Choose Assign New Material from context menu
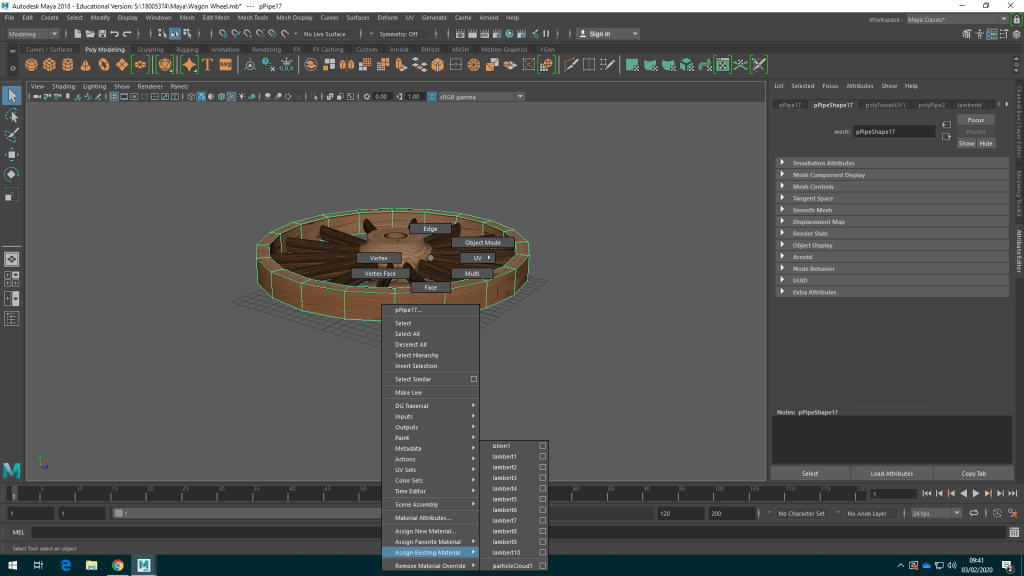This screenshot has height=576, width=1024. click(x=427, y=531)
